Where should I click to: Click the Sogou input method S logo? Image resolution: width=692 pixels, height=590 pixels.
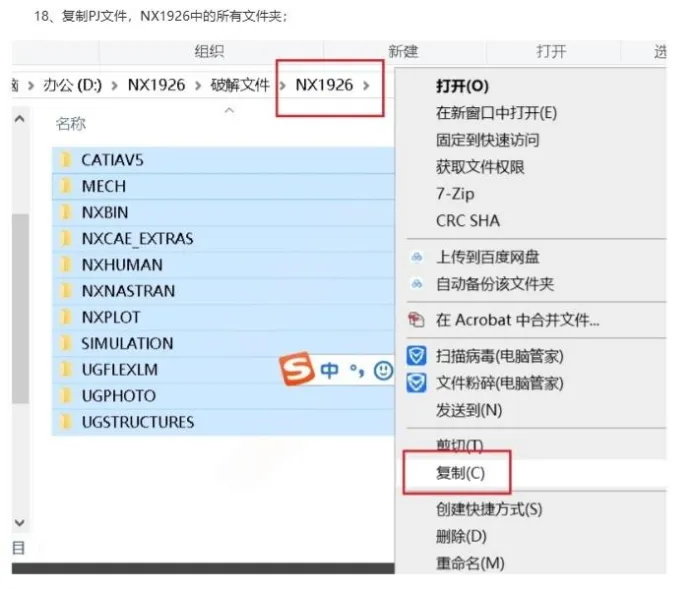coord(297,368)
